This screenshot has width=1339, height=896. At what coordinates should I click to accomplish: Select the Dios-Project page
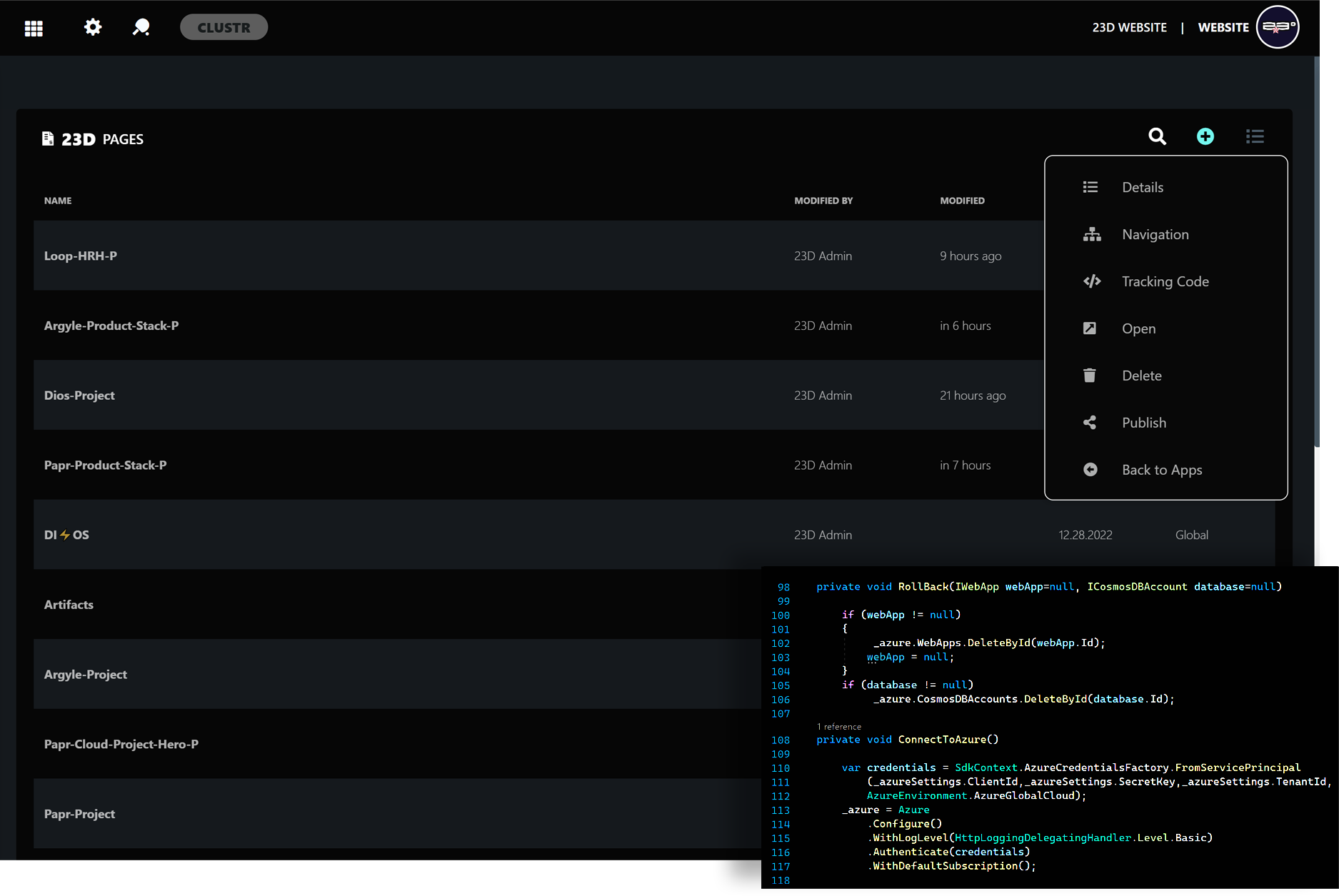pyautogui.click(x=79, y=396)
